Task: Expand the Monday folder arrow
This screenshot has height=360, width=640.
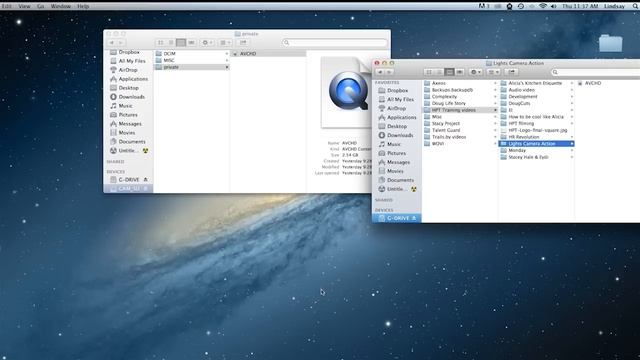Action: tap(571, 151)
